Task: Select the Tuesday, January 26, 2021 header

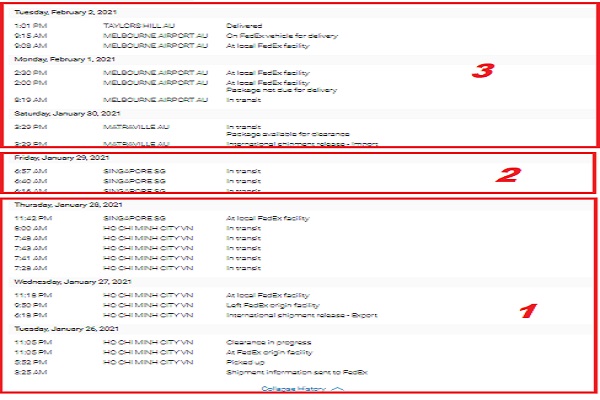Action: 56,327
